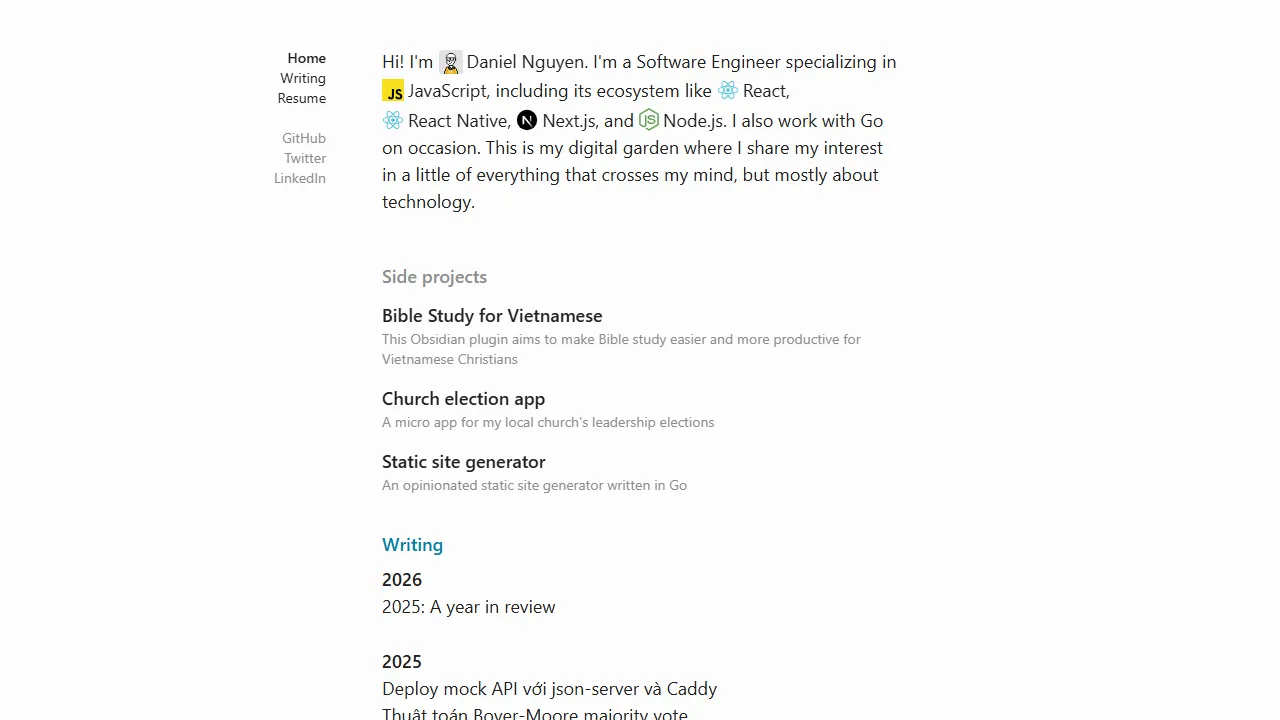
Task: Click the Node.js hexagon icon
Action: pos(648,120)
